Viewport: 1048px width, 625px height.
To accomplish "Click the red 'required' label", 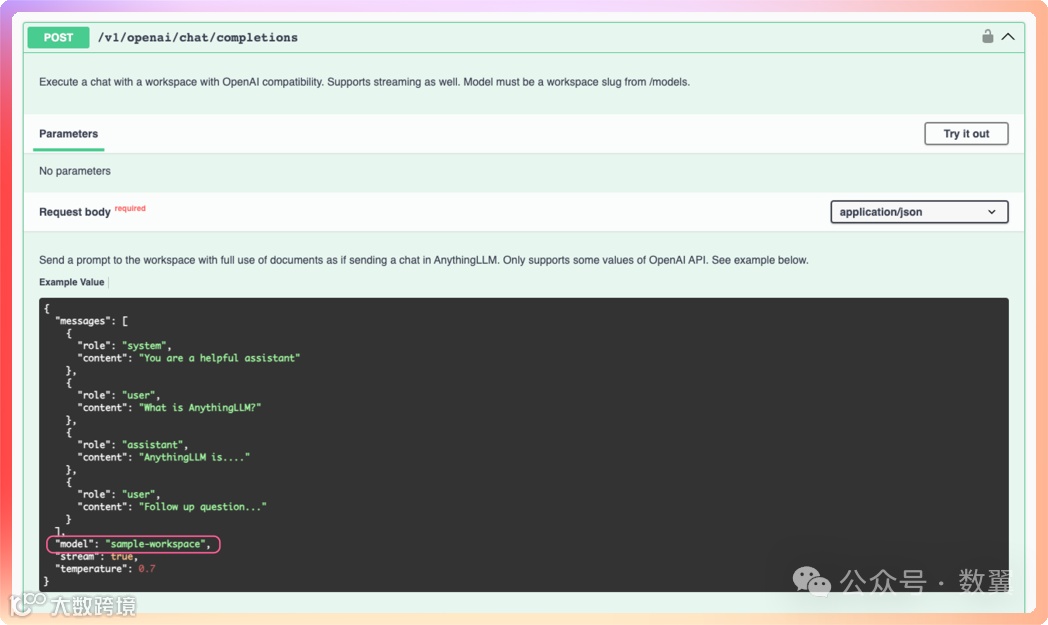I will pos(130,209).
